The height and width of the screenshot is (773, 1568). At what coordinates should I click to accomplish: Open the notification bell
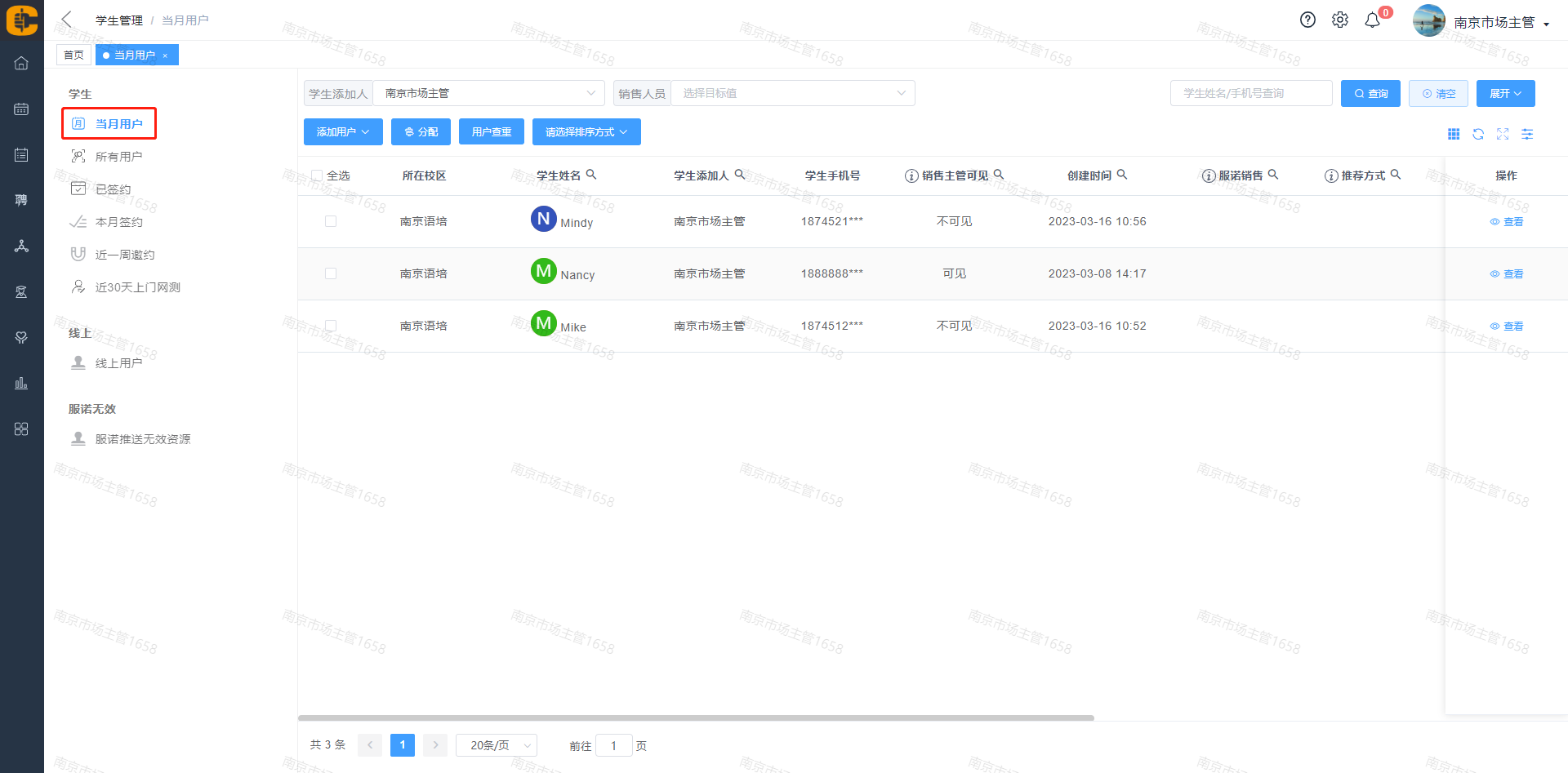click(x=1373, y=20)
